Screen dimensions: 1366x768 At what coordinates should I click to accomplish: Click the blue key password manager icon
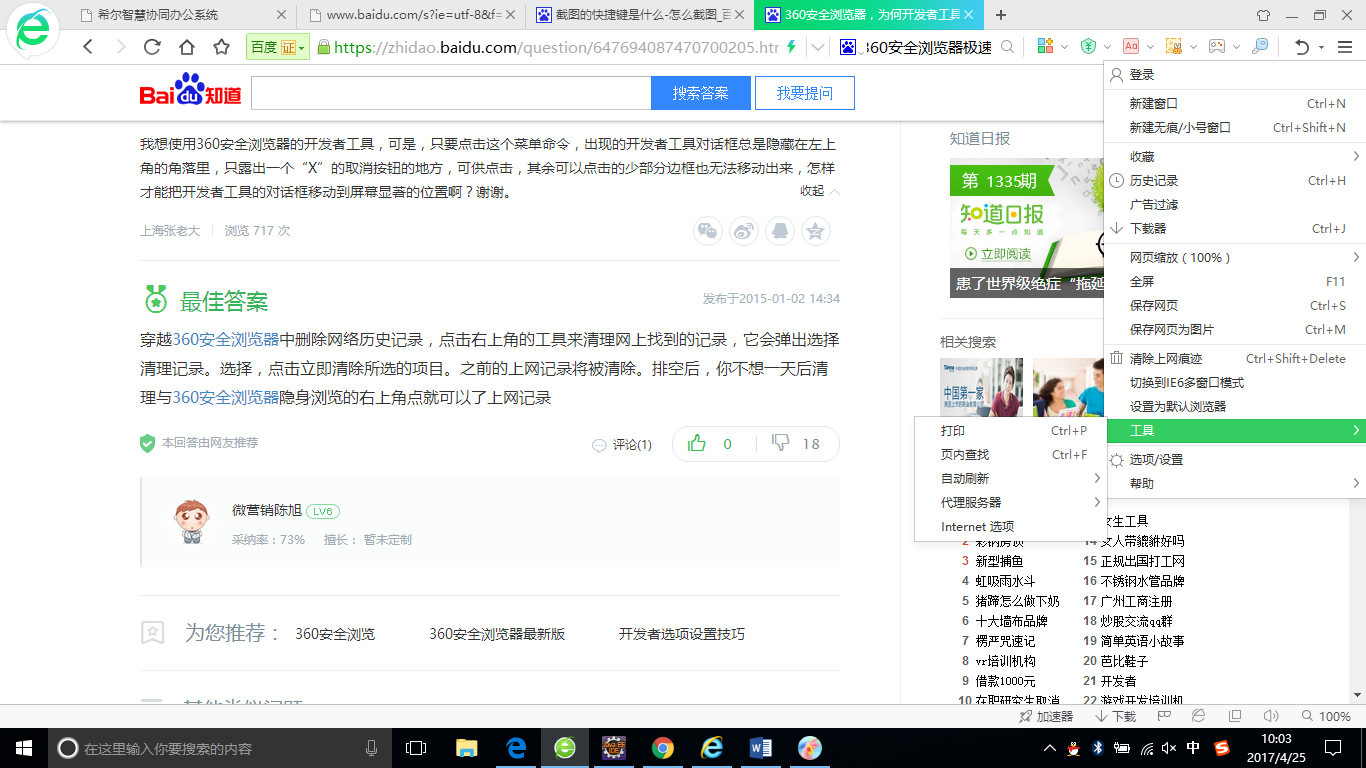click(1259, 46)
